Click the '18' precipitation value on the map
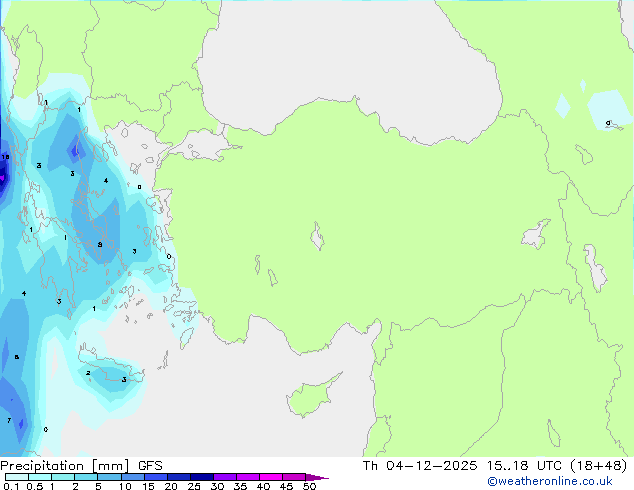The image size is (634, 490). point(5,157)
